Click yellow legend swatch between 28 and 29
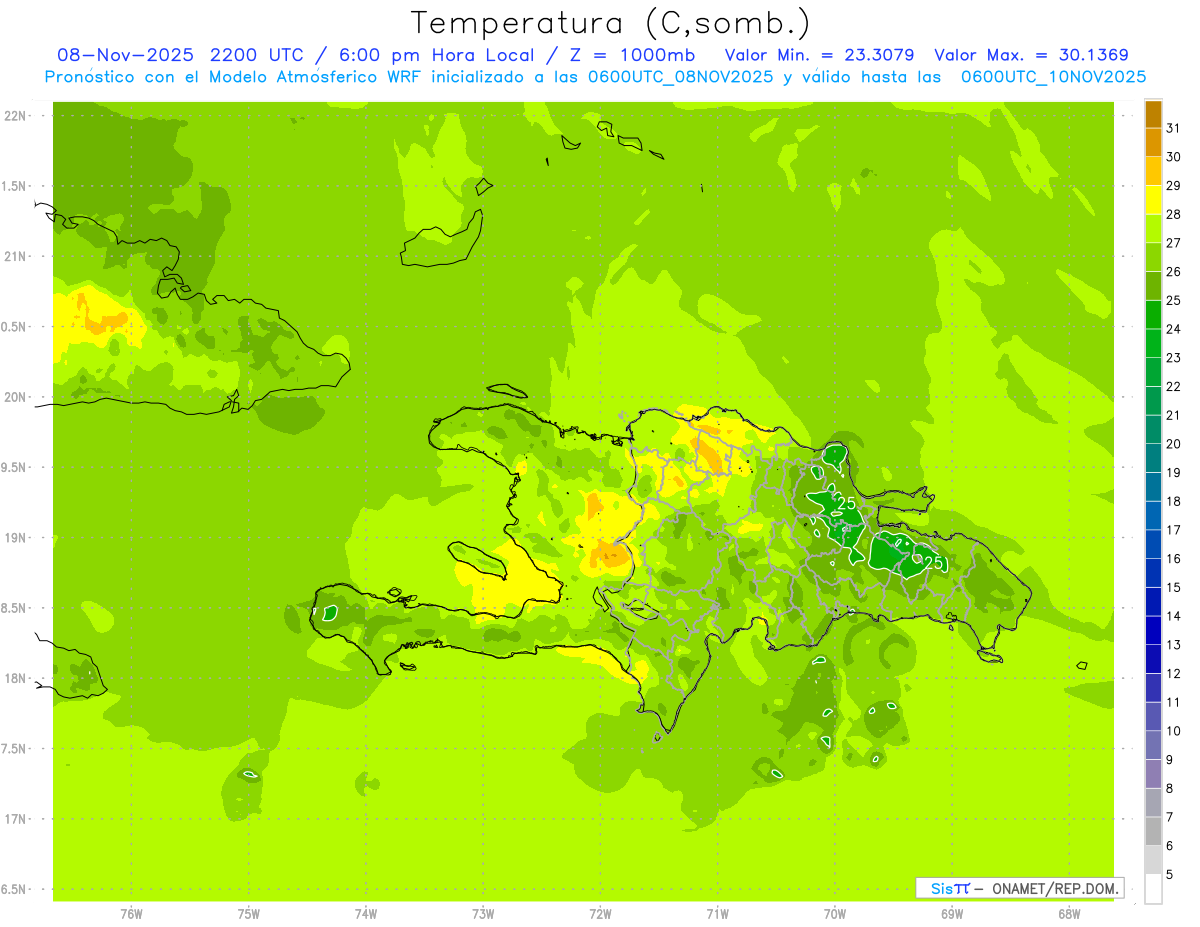This screenshot has width=1200, height=927. click(1153, 200)
